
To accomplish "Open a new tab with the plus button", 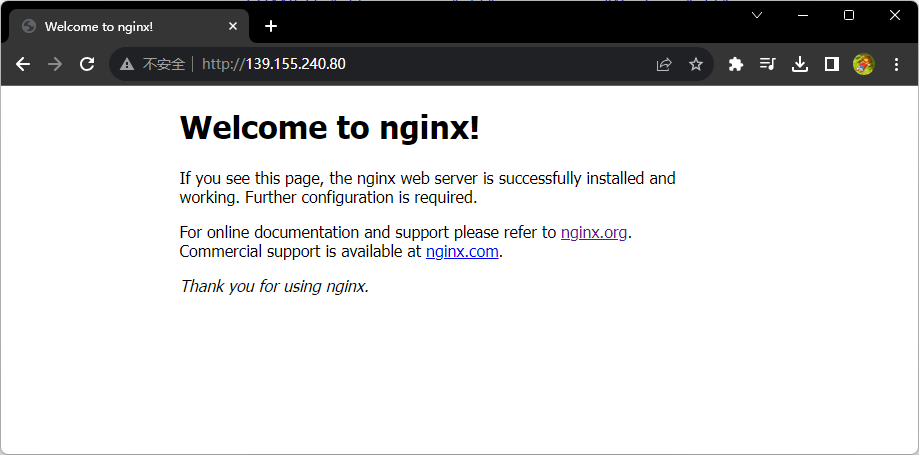I will [270, 26].
